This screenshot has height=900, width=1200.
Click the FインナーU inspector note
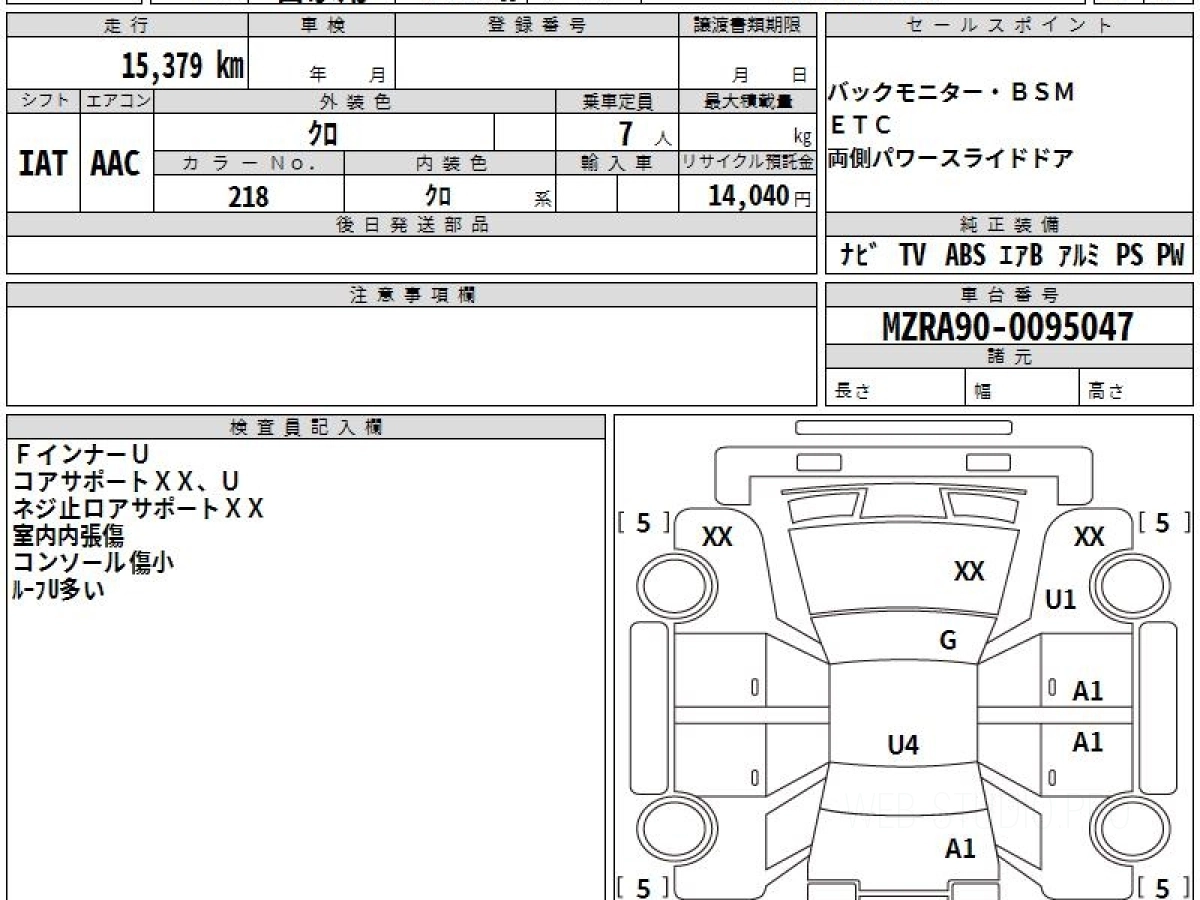[80, 456]
